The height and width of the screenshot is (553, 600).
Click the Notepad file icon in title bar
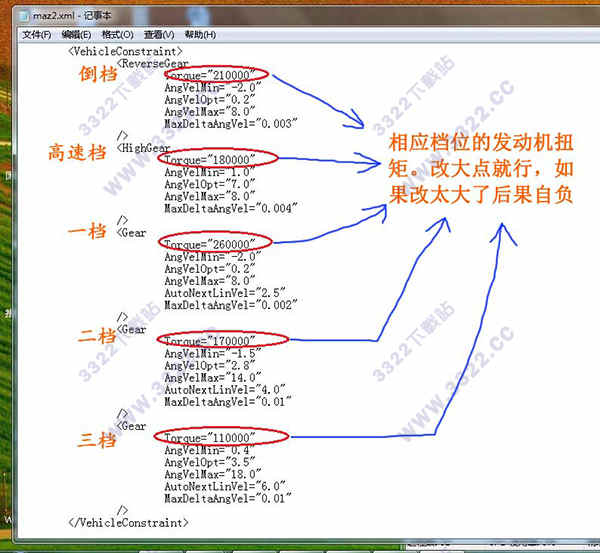[24, 16]
